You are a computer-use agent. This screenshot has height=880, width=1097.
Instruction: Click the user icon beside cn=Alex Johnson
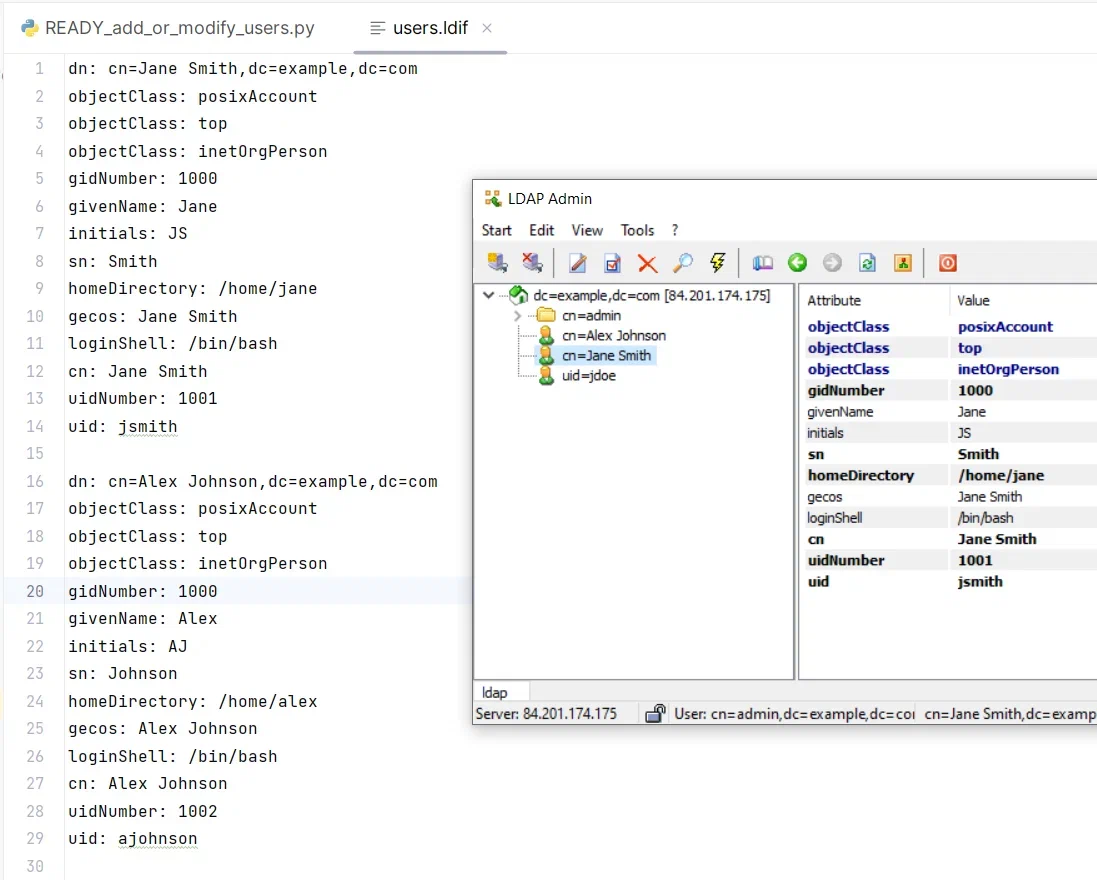(x=546, y=336)
